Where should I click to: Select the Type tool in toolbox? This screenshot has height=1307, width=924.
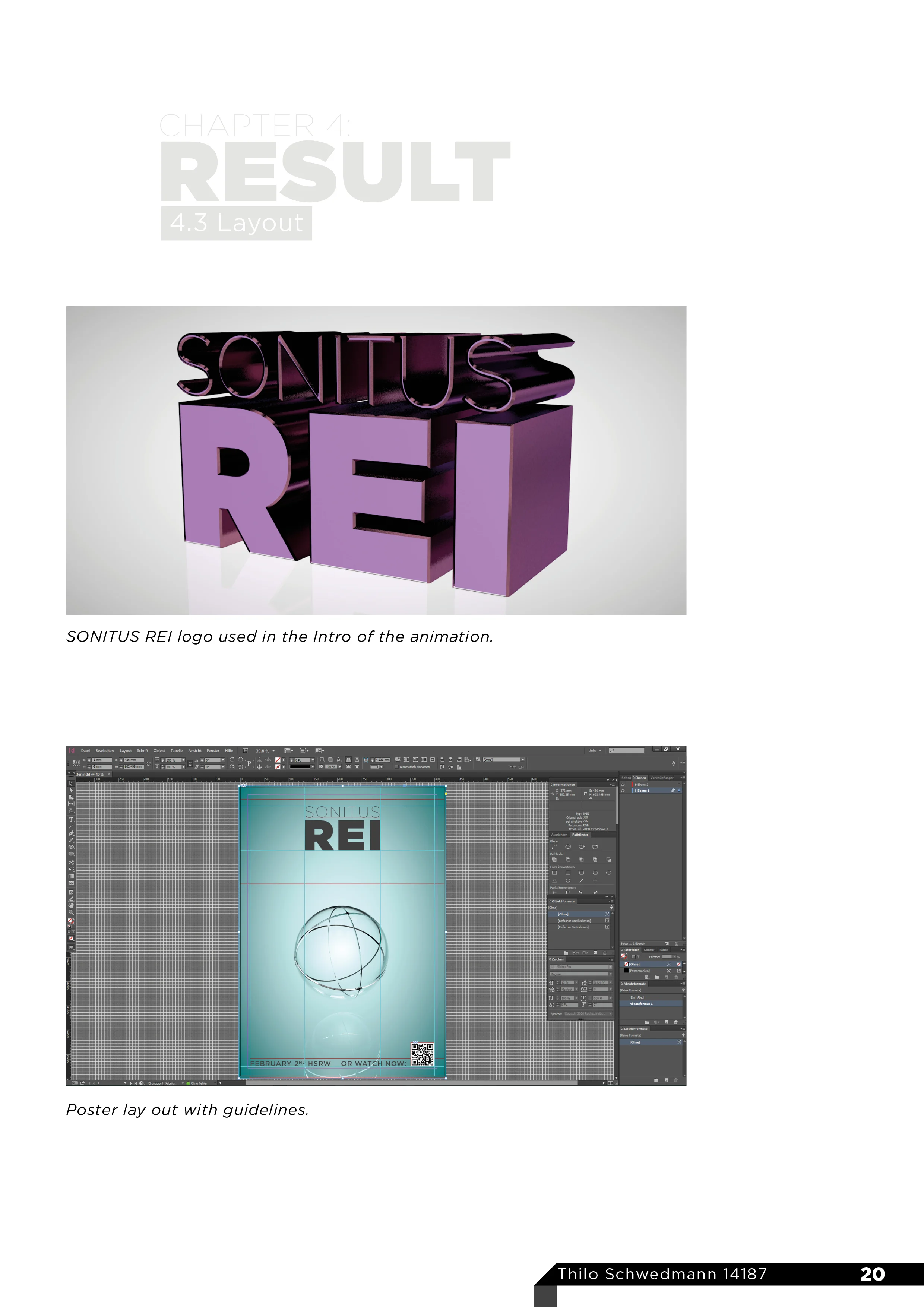[x=71, y=819]
